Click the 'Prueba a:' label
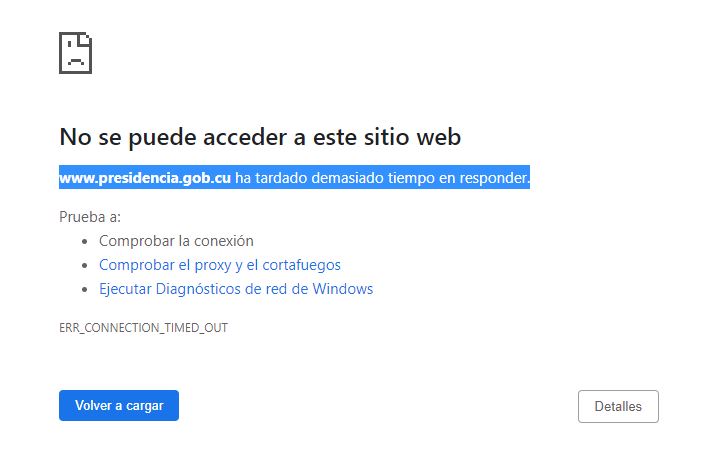The height and width of the screenshot is (467, 706). [x=90, y=216]
